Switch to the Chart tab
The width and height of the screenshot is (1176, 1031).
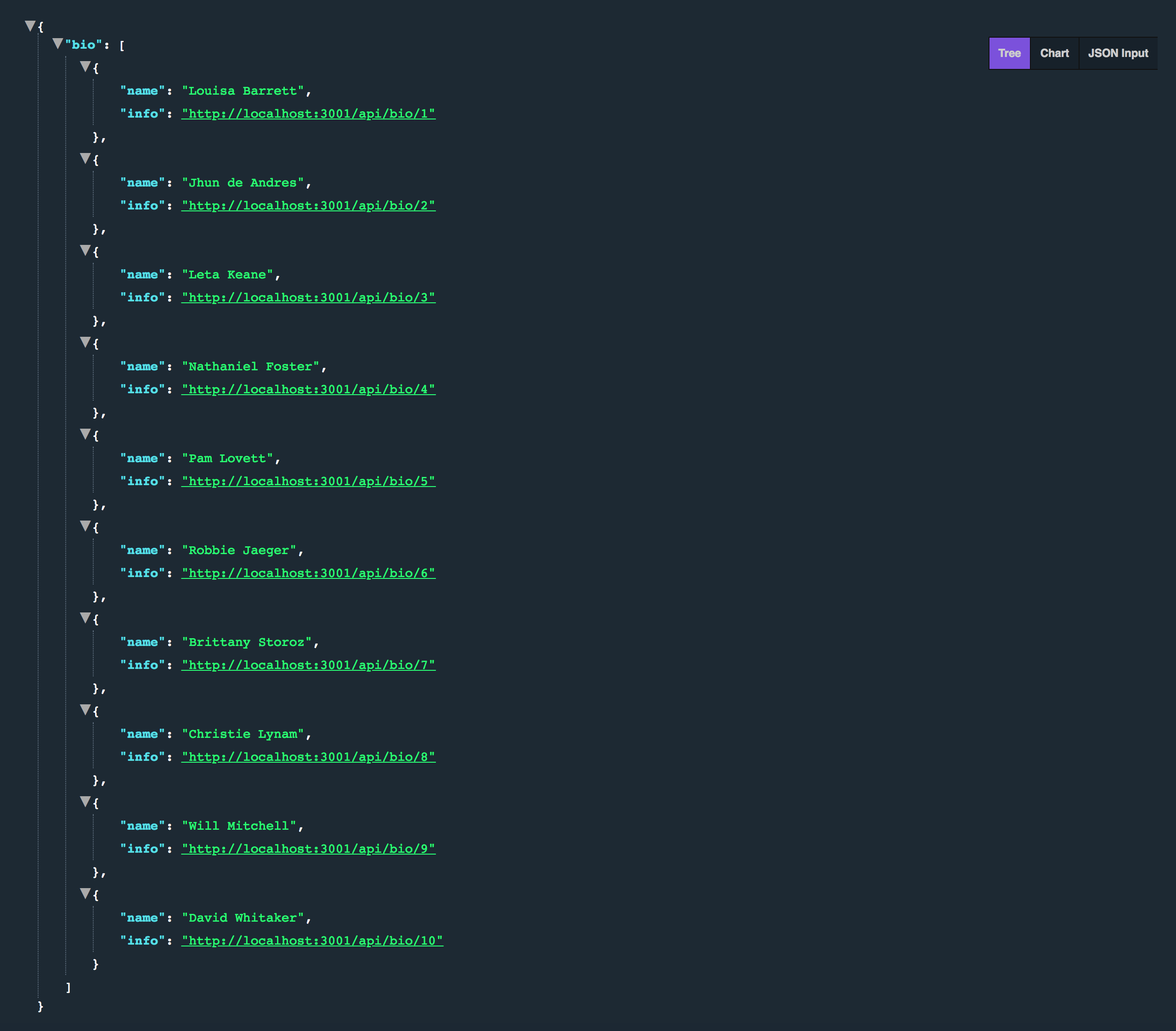point(1054,53)
